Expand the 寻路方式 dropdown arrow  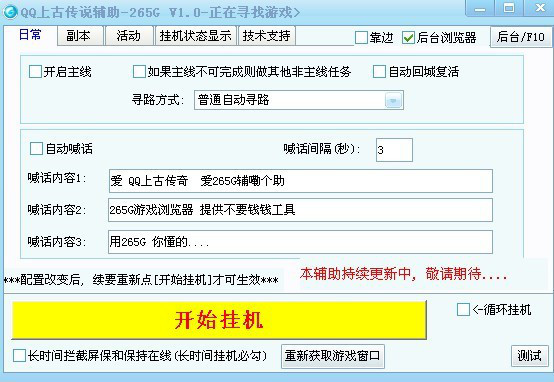[x=393, y=100]
